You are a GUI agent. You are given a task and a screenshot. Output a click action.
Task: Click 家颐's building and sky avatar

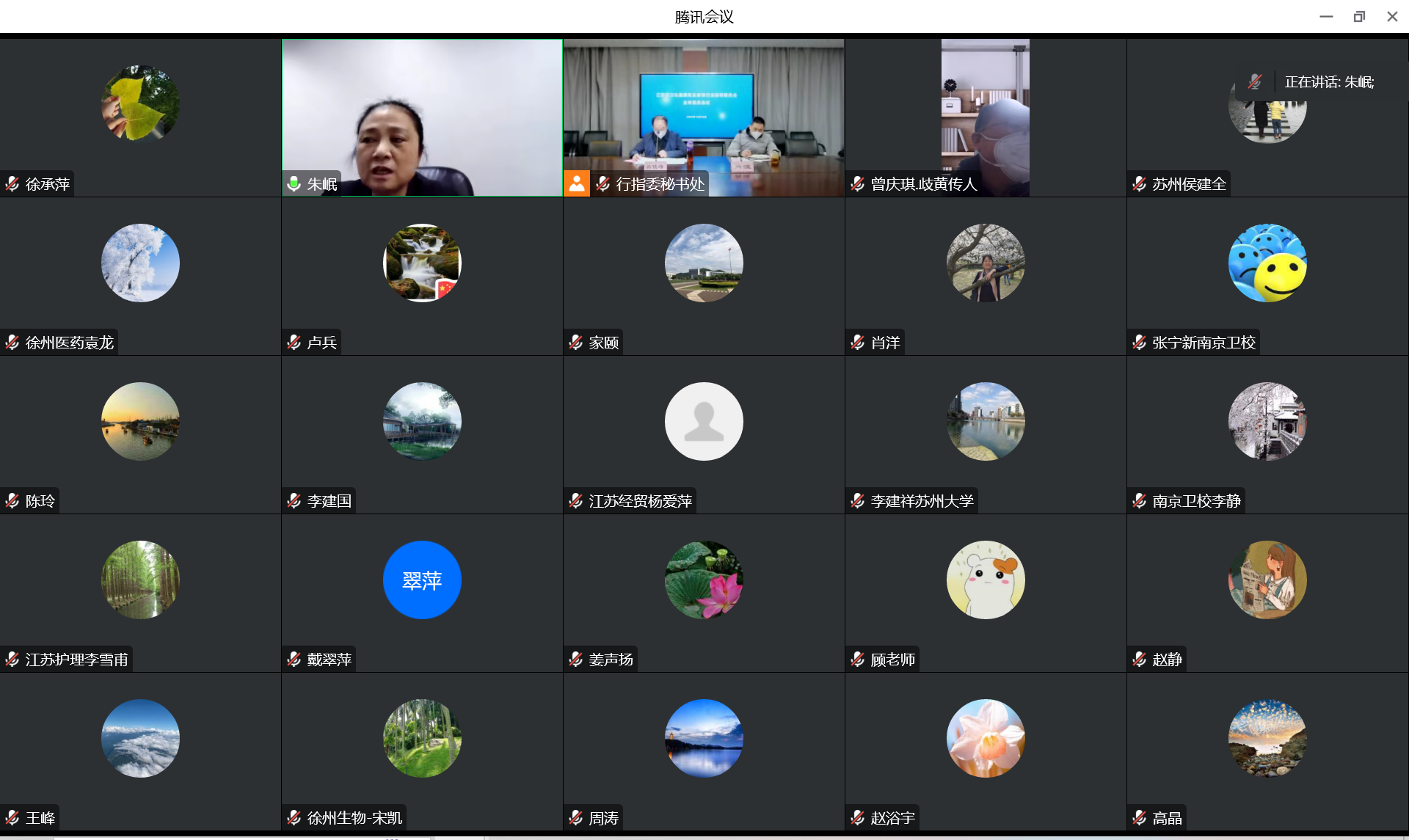coord(704,263)
